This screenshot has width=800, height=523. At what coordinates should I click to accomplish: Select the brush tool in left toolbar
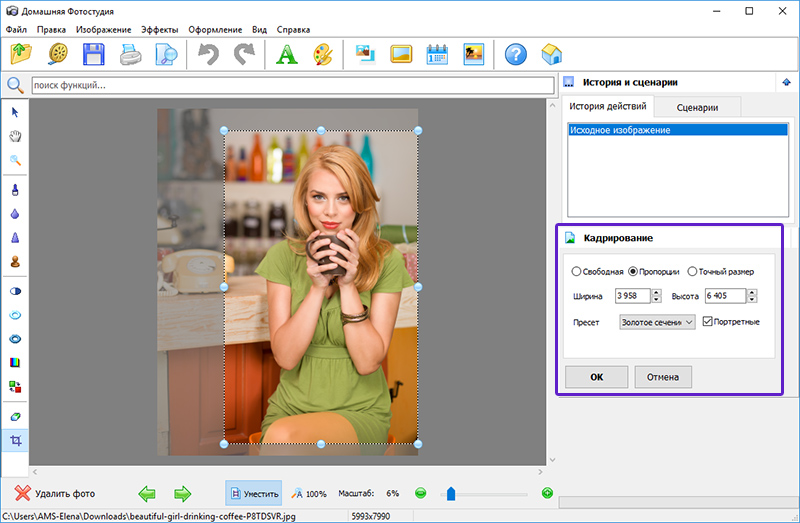[x=15, y=190]
